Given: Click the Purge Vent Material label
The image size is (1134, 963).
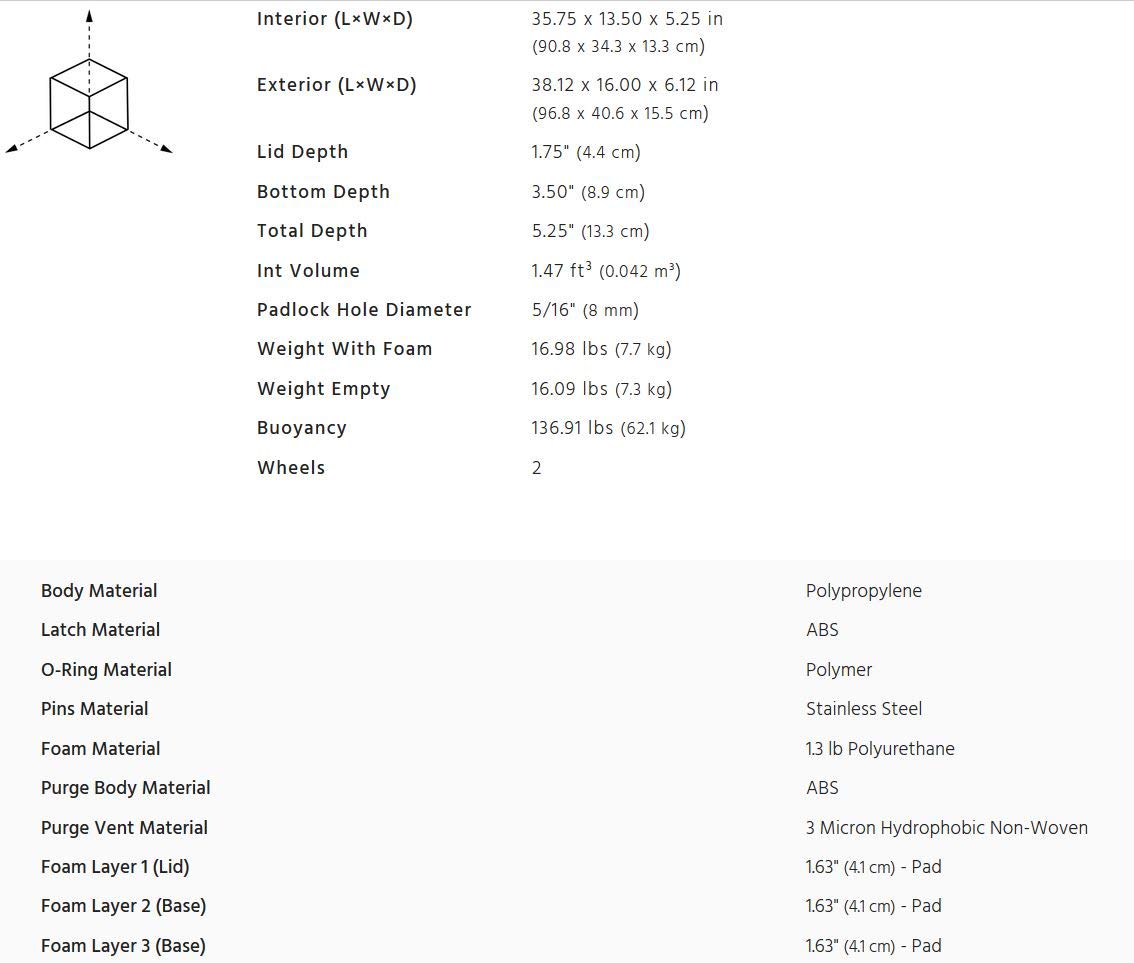Looking at the screenshot, I should pyautogui.click(x=124, y=828).
